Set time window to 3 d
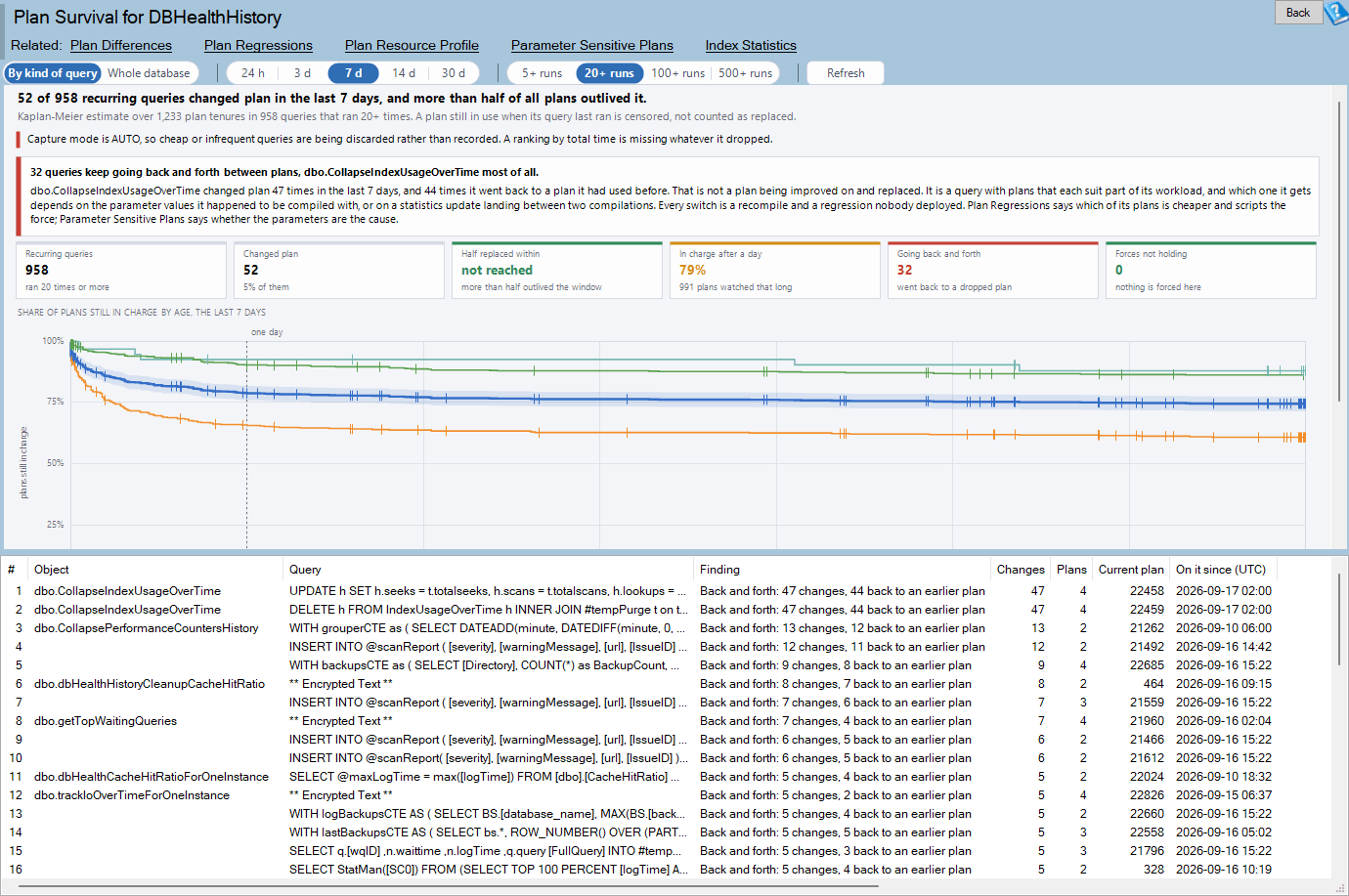 click(302, 73)
